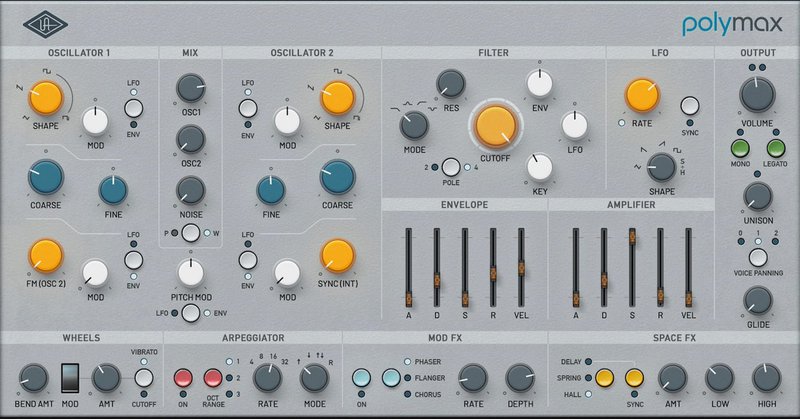800x419 pixels.
Task: Click the OSC2 mix level knob
Action: tap(191, 139)
